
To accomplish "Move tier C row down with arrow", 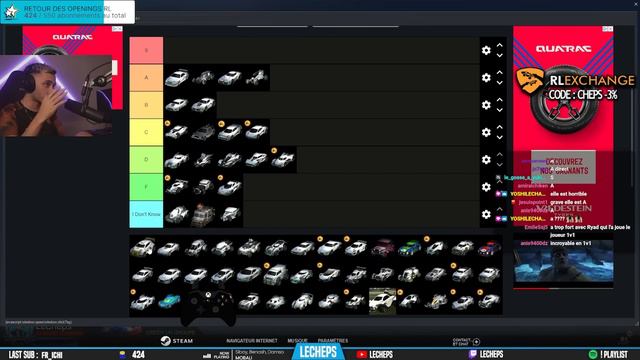I will point(500,138).
